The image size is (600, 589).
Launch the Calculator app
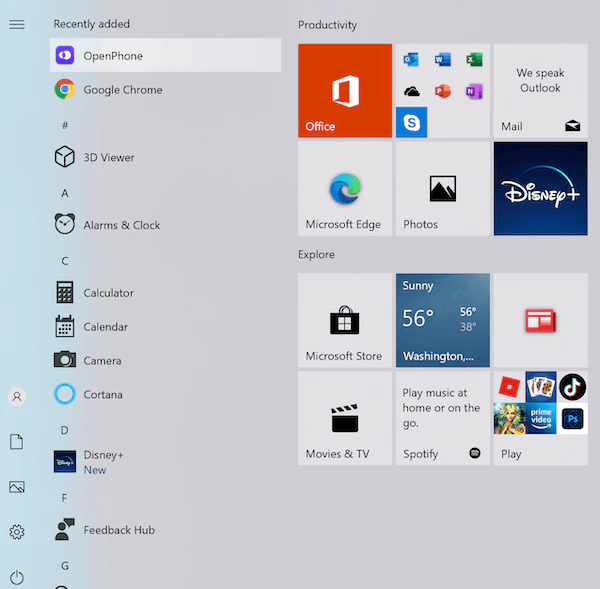[x=165, y=293]
